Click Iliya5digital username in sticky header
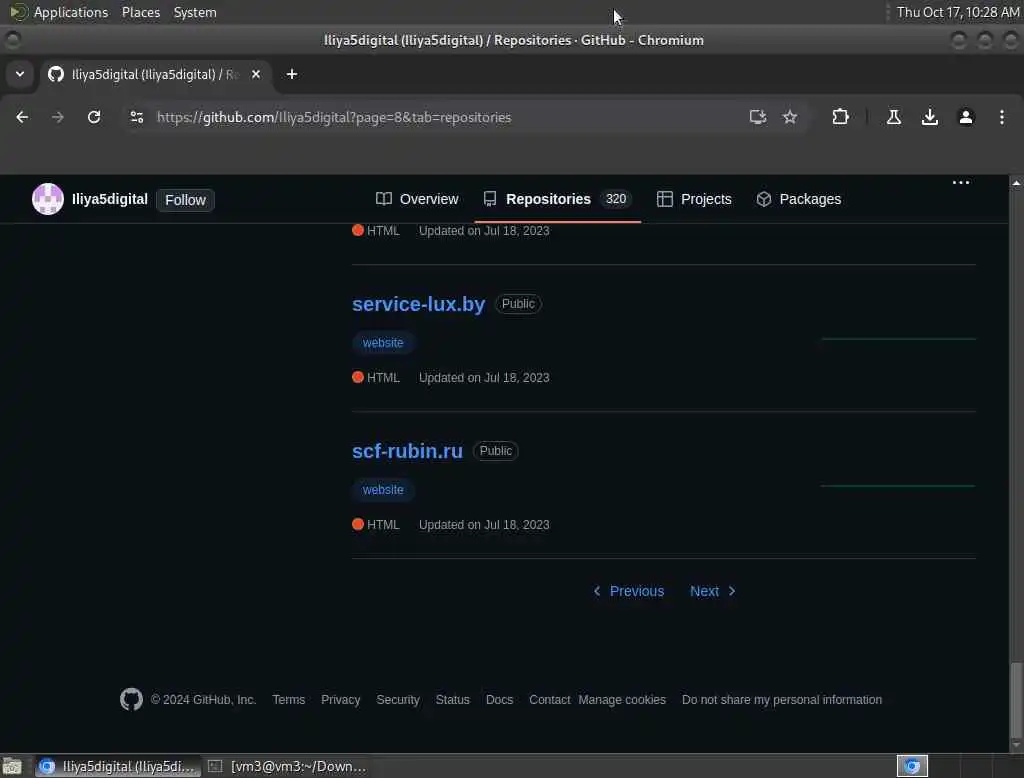This screenshot has width=1024, height=778. (110, 199)
